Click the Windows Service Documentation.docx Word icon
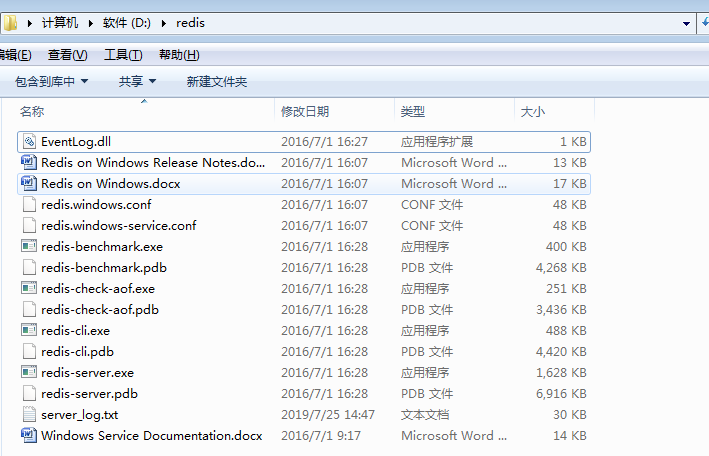Viewport: 709px width, 456px height. (29, 435)
